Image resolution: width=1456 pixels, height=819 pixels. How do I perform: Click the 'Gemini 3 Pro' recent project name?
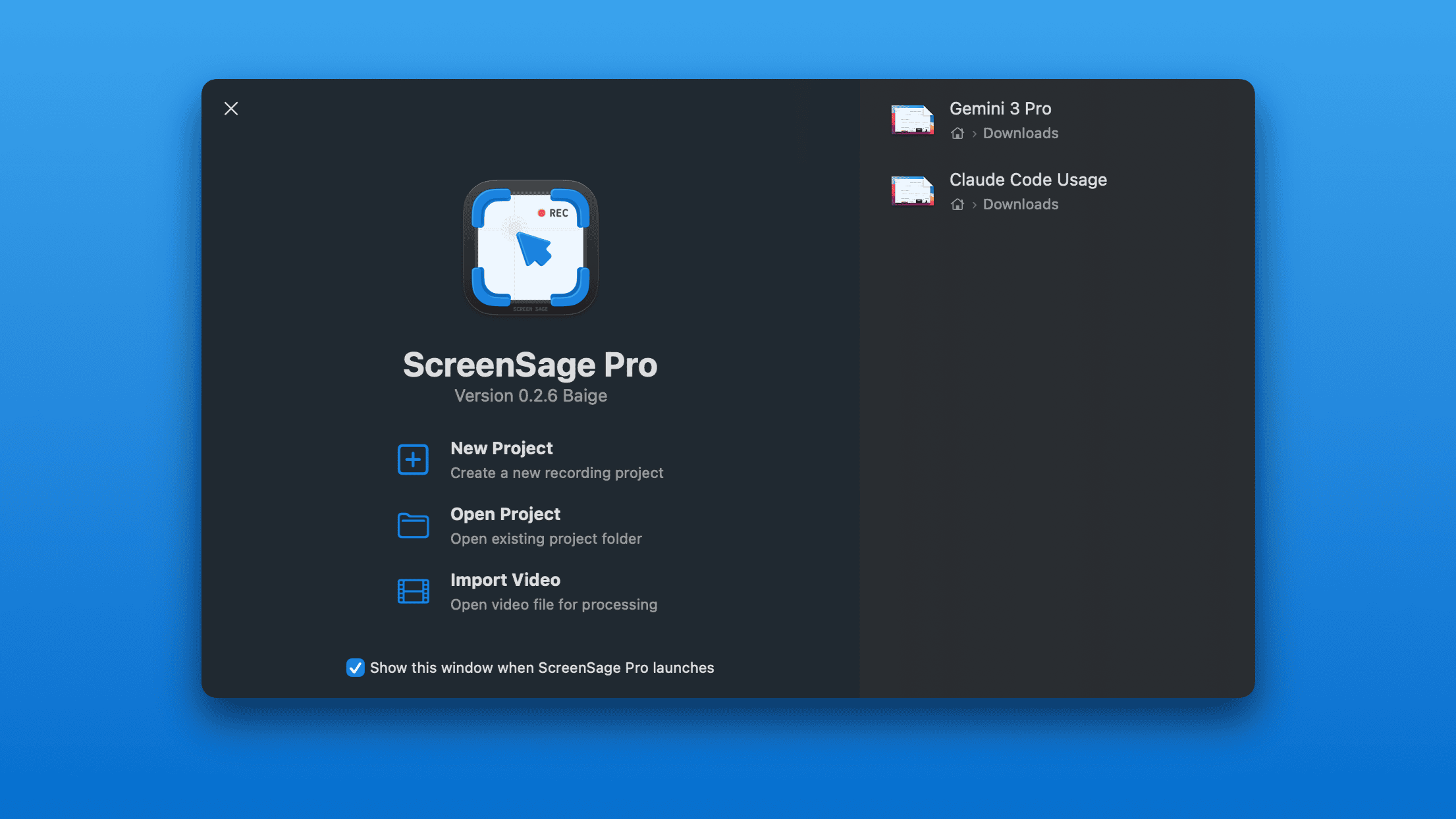1000,109
